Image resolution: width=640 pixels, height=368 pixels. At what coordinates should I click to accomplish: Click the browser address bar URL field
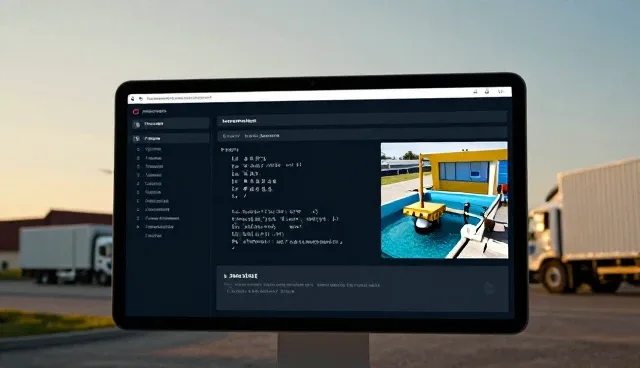pos(179,98)
